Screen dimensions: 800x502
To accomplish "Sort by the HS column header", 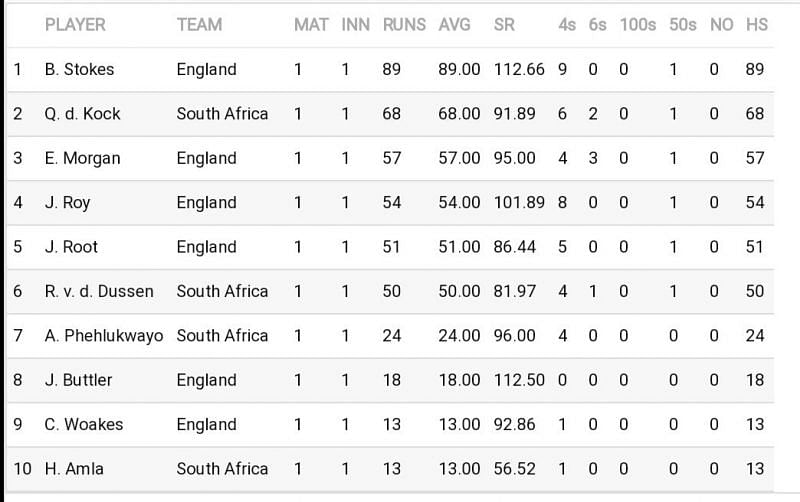I will 757,24.
